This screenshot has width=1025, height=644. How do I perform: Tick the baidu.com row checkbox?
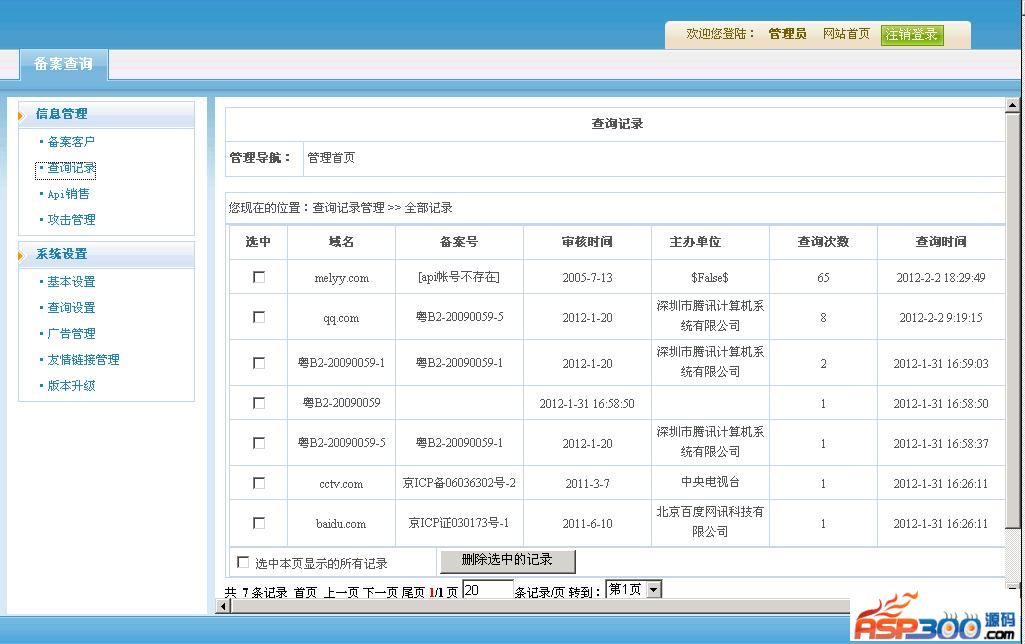point(259,522)
